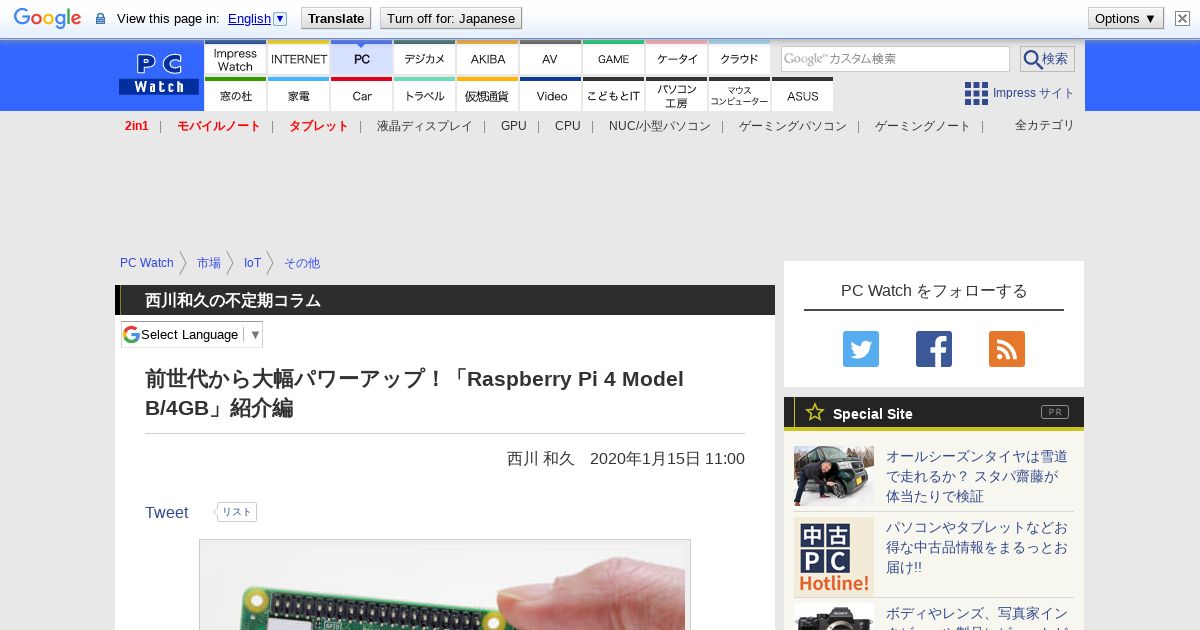The height and width of the screenshot is (630, 1200).
Task: Click the リスト button beside Tweet
Action: click(x=236, y=512)
